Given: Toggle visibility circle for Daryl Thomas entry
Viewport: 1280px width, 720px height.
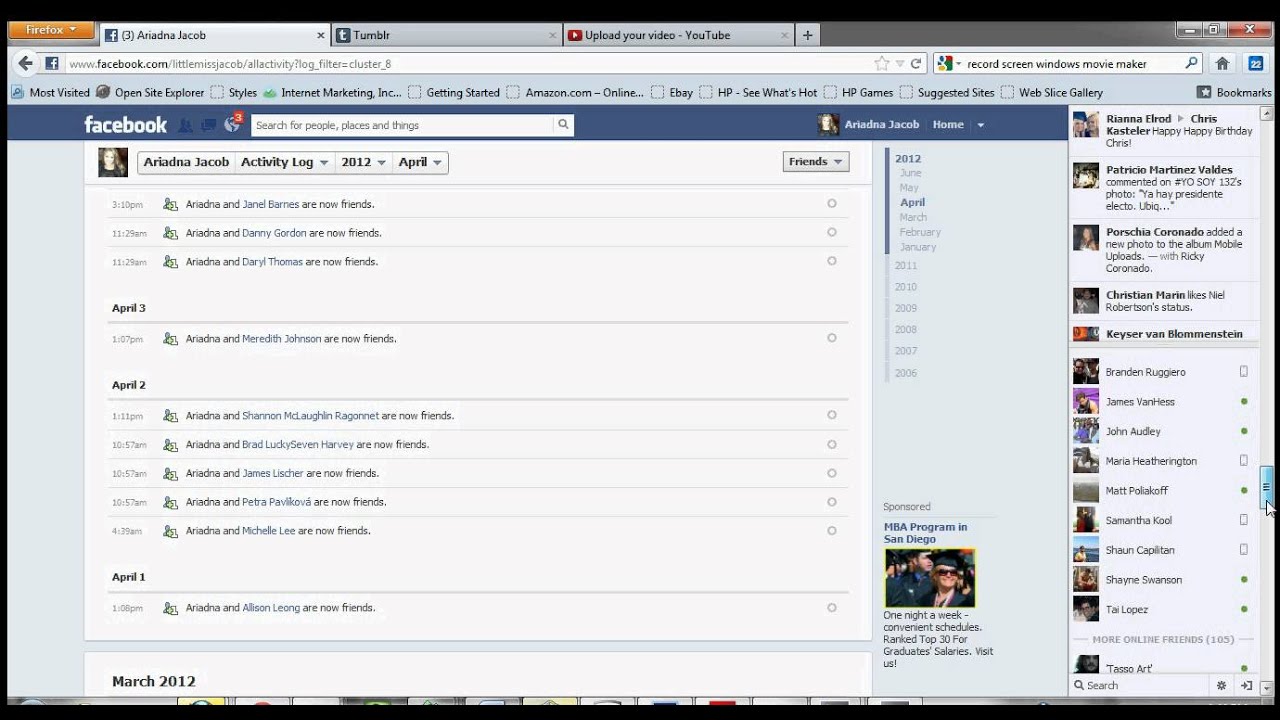Looking at the screenshot, I should (x=831, y=261).
